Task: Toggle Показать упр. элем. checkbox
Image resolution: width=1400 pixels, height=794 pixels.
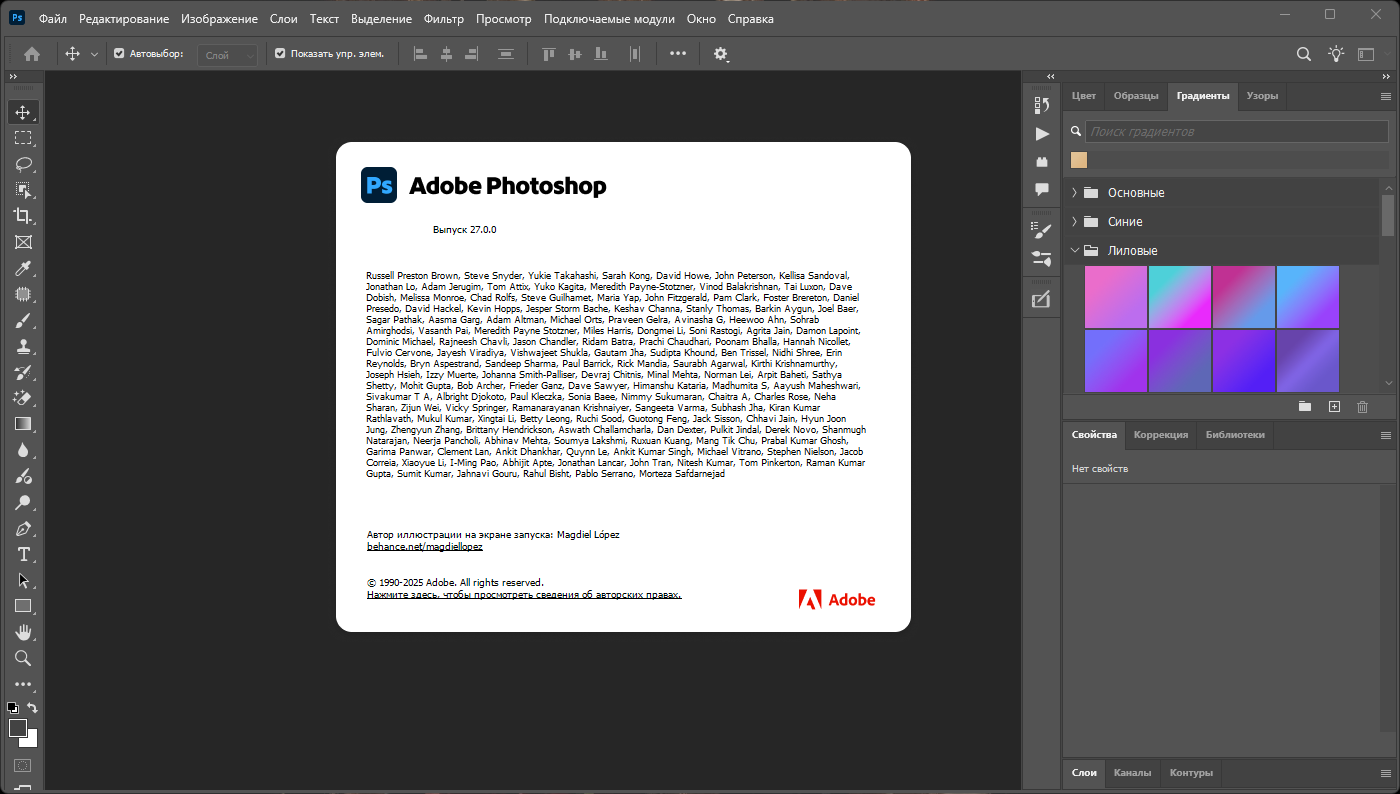Action: (280, 54)
